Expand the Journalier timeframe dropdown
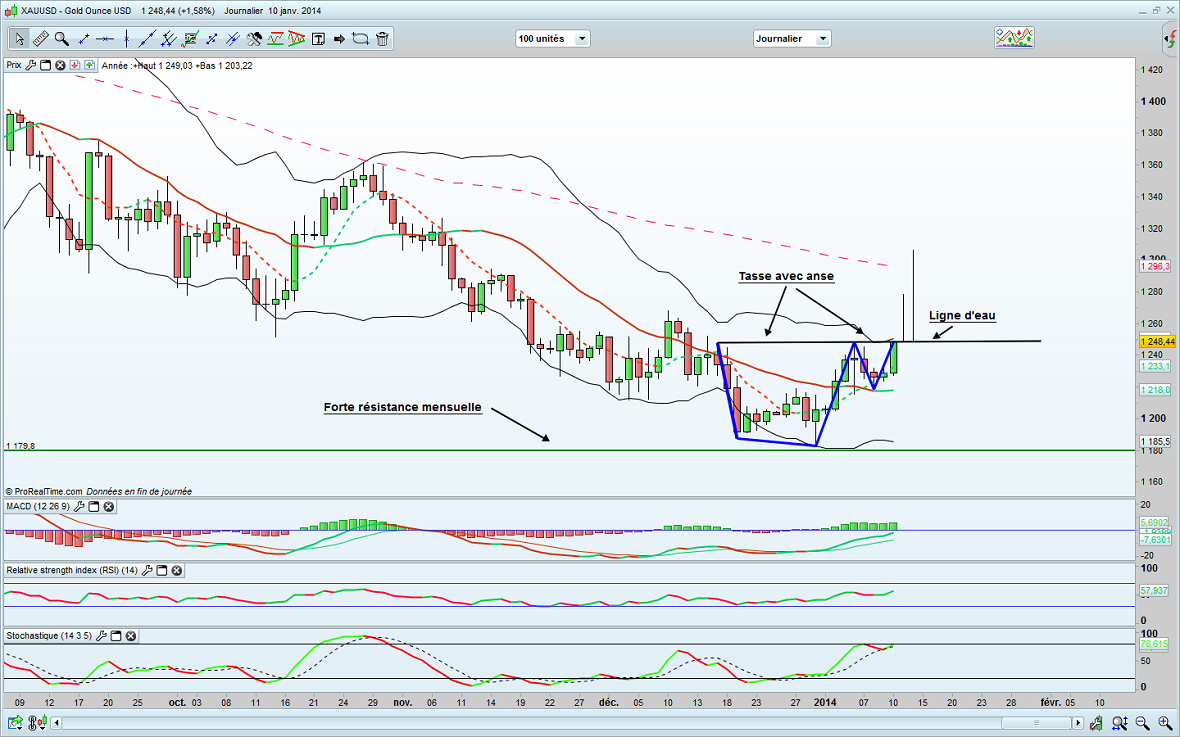 click(x=791, y=39)
